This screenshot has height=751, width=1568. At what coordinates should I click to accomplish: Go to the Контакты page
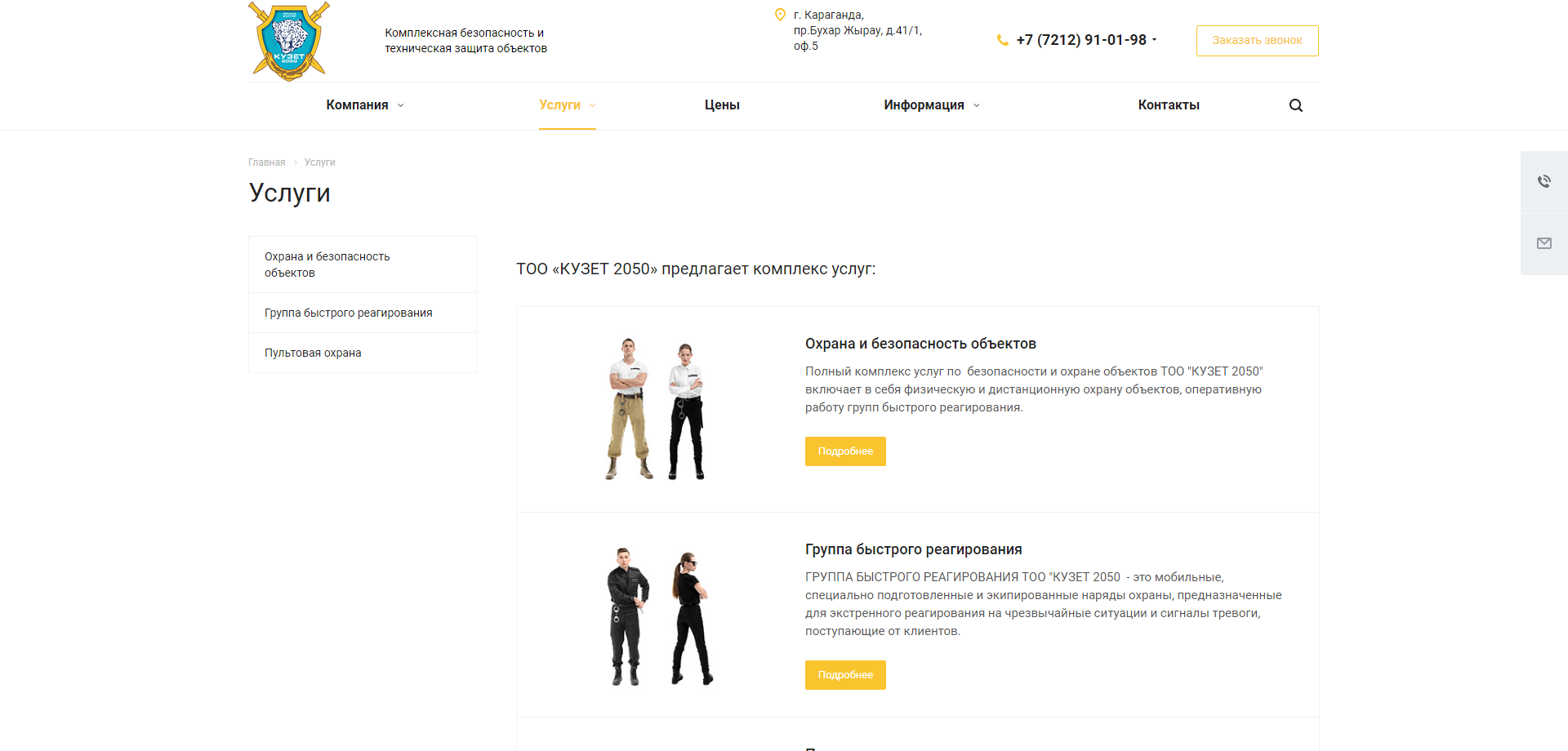click(1169, 105)
